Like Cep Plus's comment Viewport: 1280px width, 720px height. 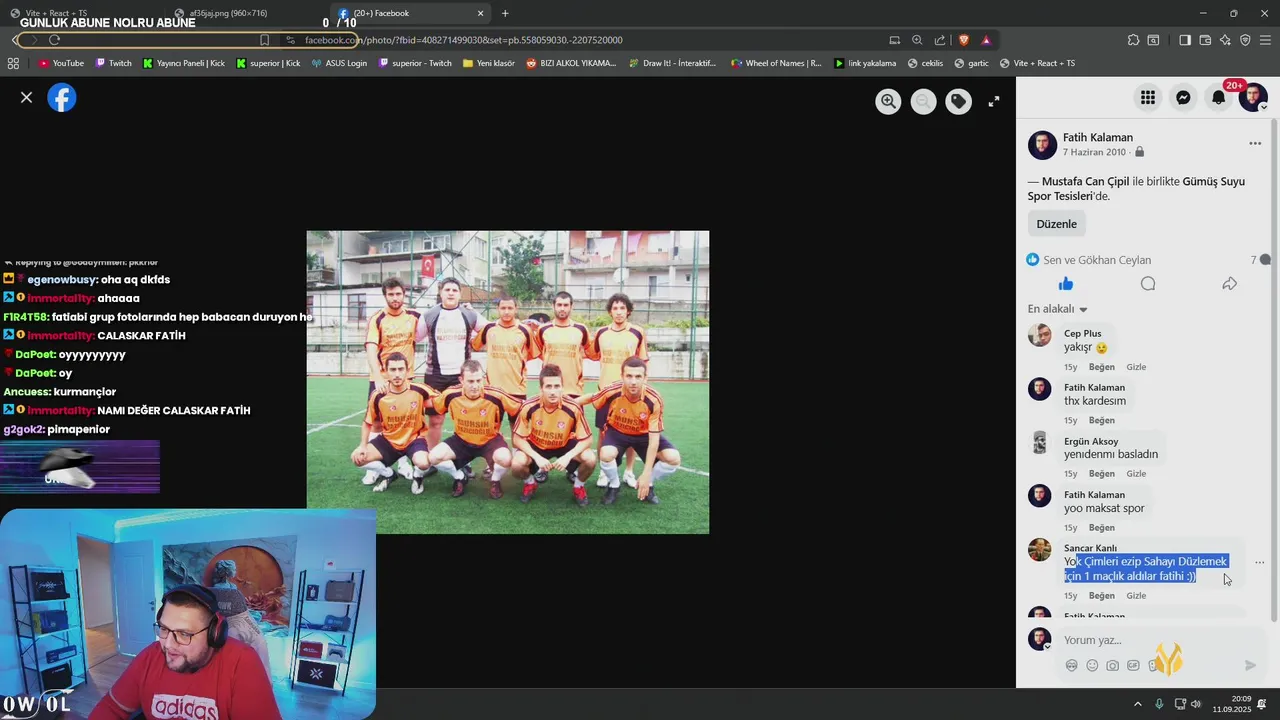[x=1101, y=367]
